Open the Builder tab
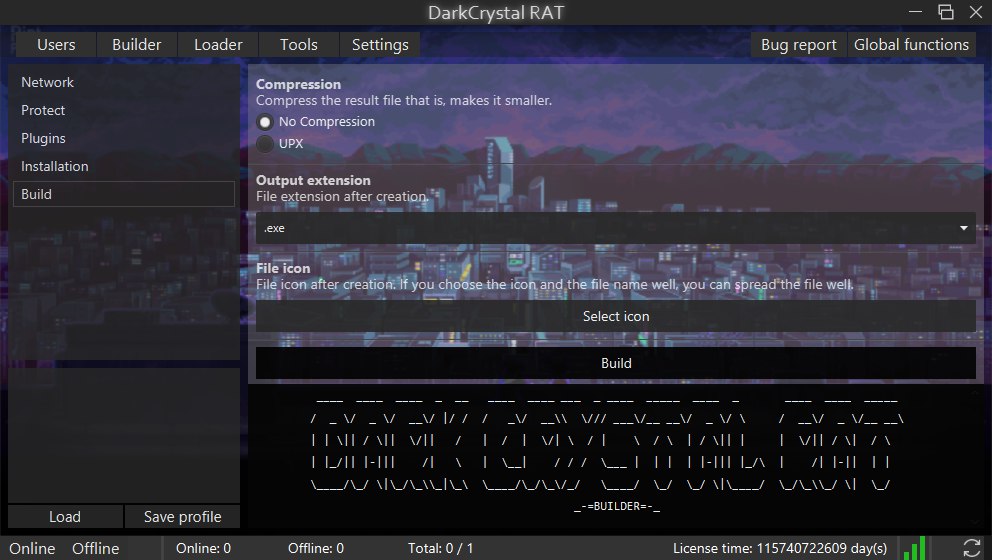The image size is (992, 560). (x=137, y=45)
